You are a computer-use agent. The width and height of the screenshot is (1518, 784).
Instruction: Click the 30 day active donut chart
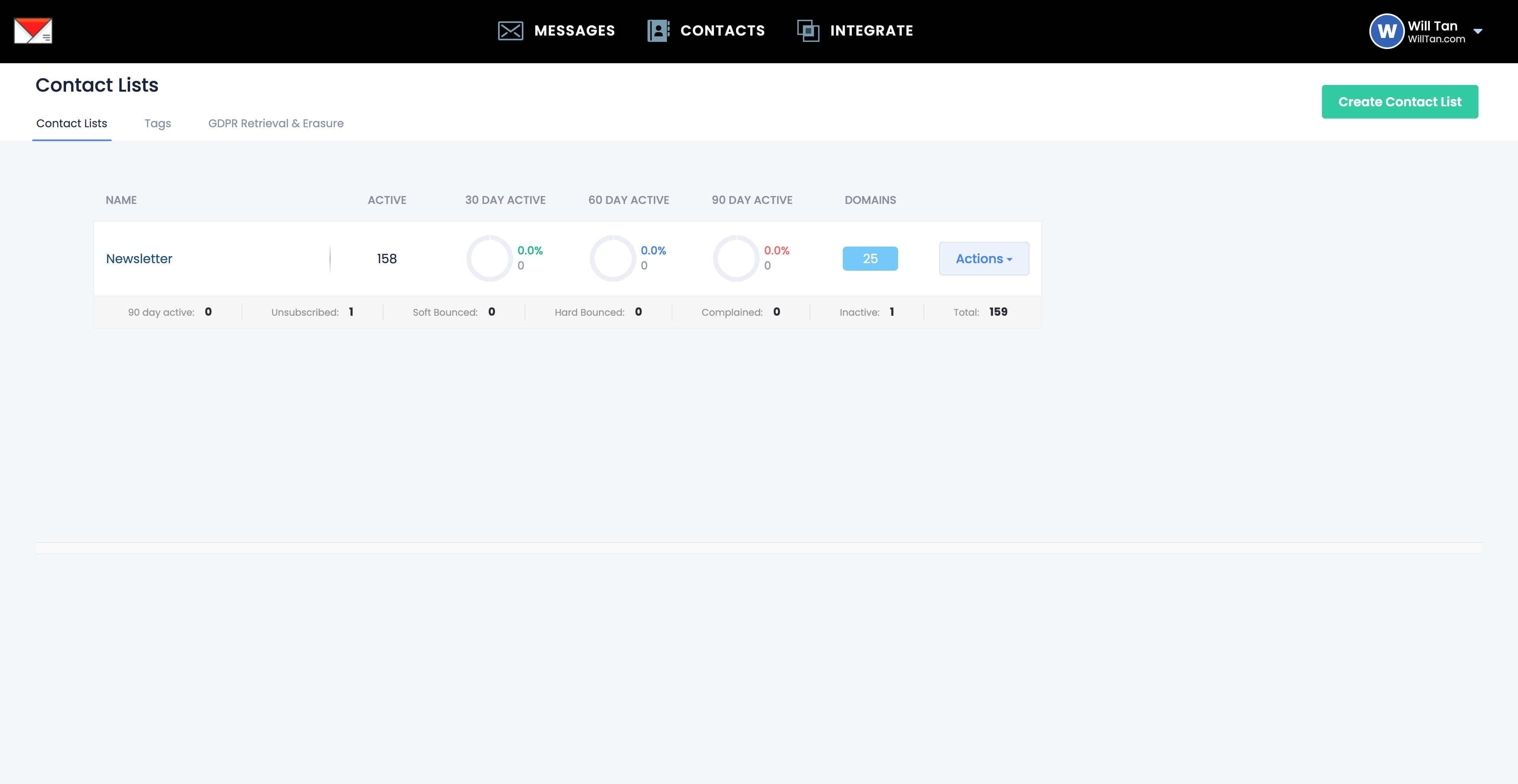(x=489, y=258)
